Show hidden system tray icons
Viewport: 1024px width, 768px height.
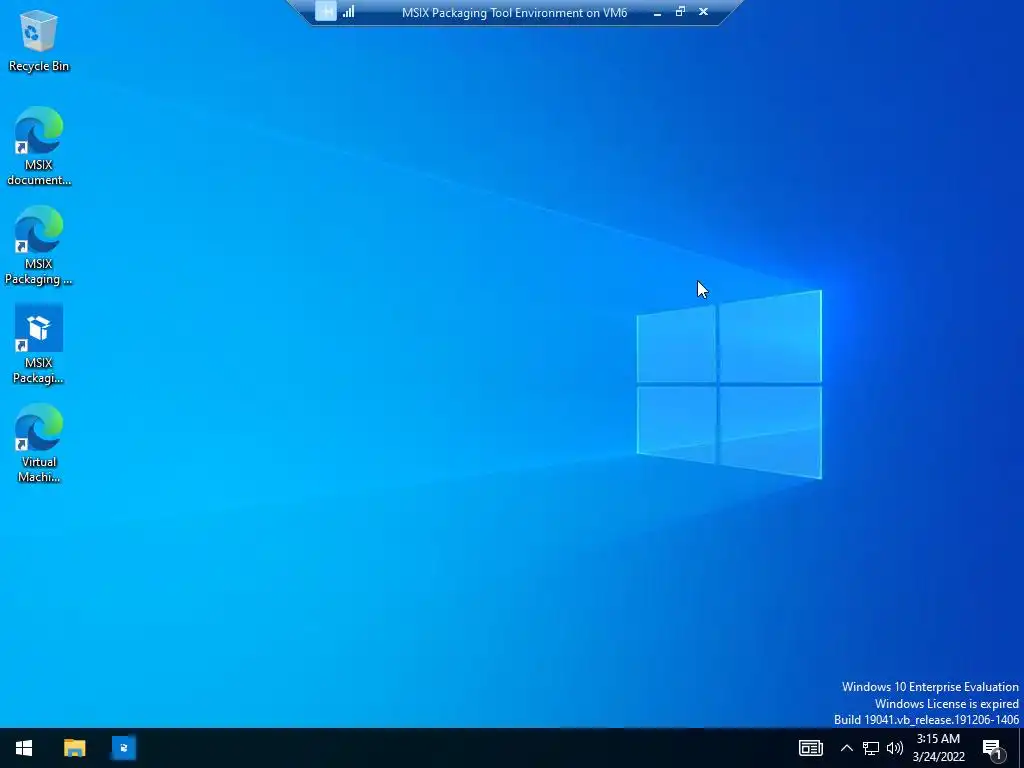coord(846,748)
